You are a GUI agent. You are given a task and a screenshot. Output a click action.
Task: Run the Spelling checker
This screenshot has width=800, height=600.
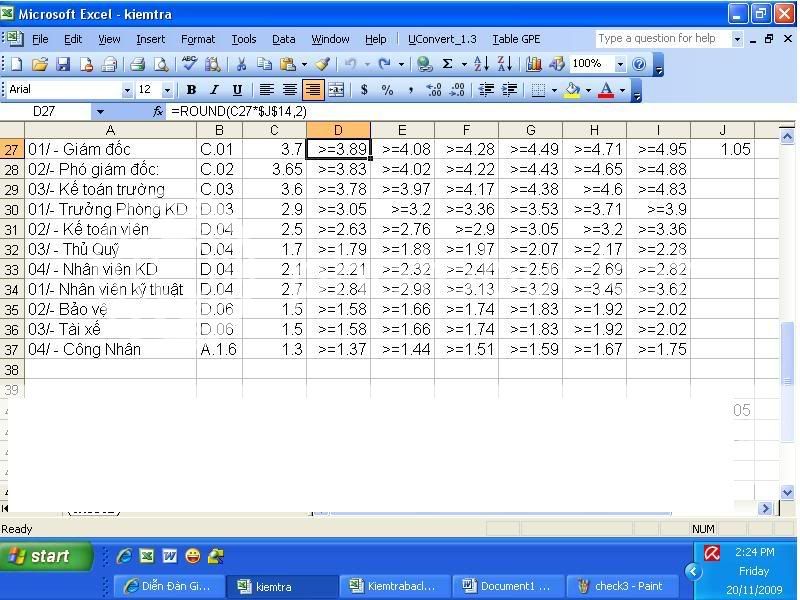[x=190, y=63]
